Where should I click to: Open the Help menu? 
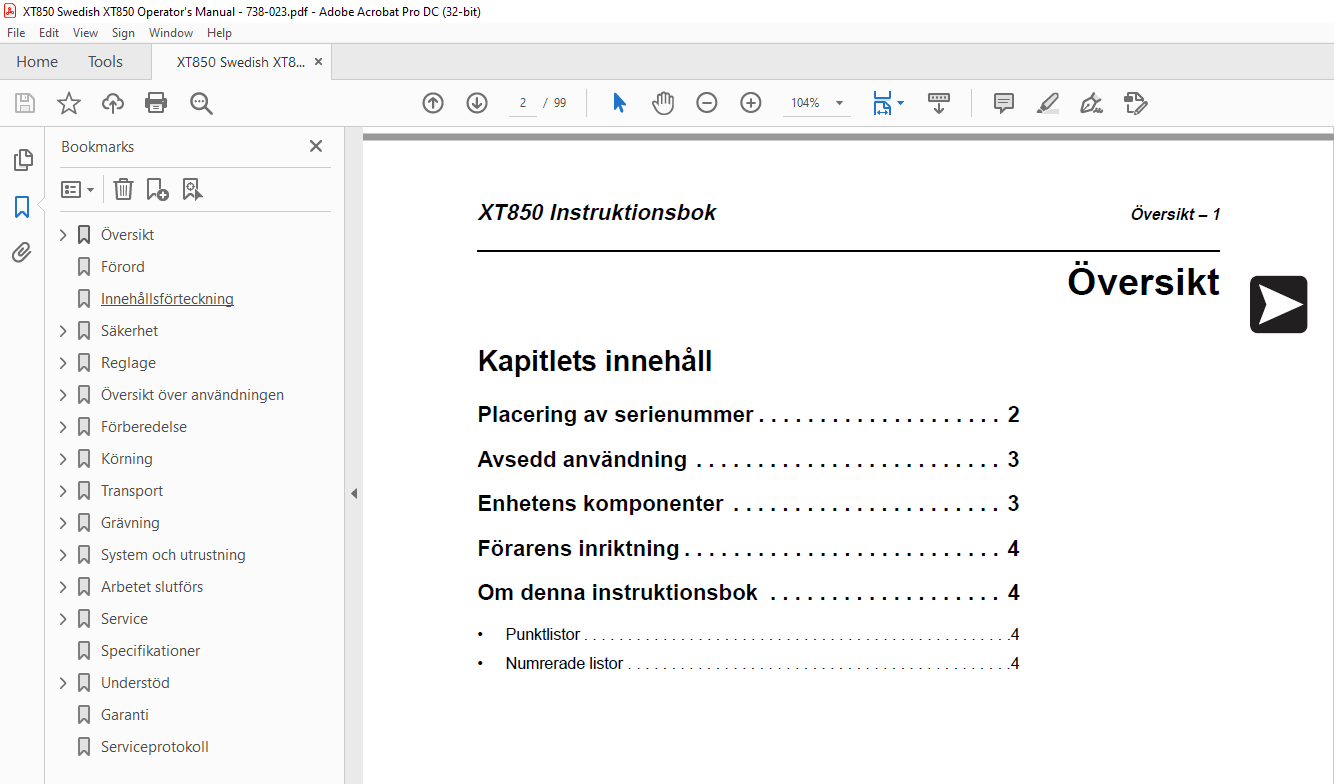[219, 33]
